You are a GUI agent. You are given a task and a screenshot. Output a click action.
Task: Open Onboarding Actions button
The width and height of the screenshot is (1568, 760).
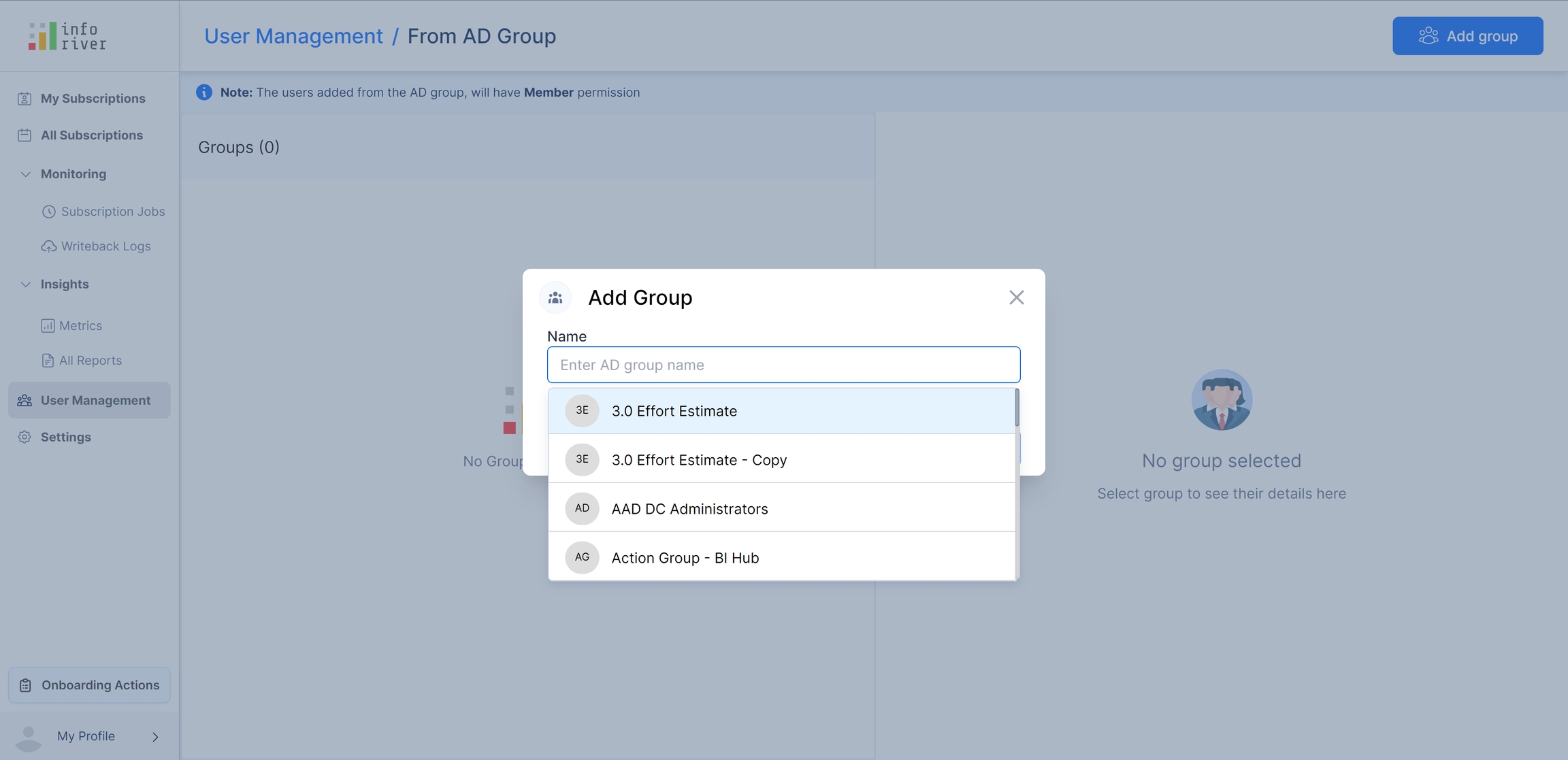coord(89,685)
